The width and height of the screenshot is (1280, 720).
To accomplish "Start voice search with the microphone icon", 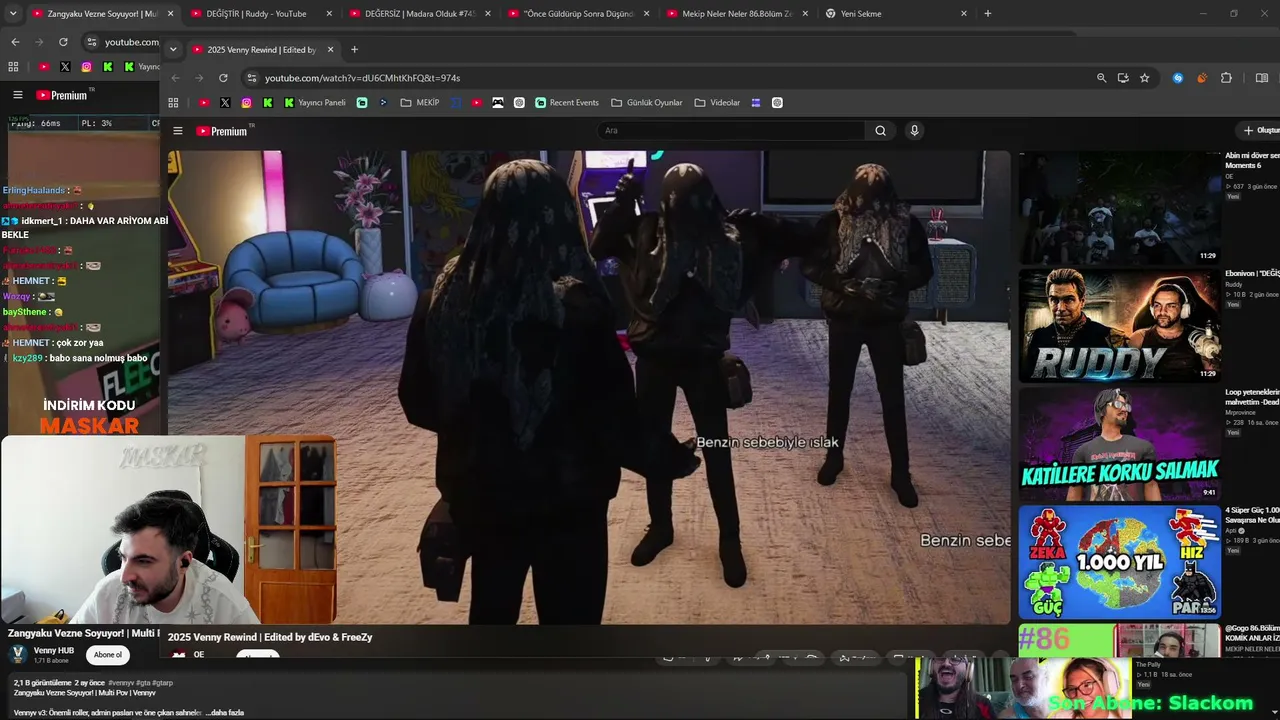I will click(914, 131).
